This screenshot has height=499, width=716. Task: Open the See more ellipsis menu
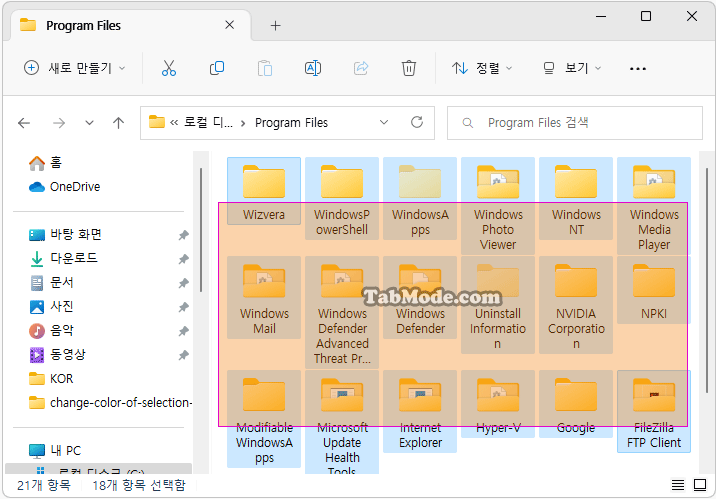(x=637, y=68)
